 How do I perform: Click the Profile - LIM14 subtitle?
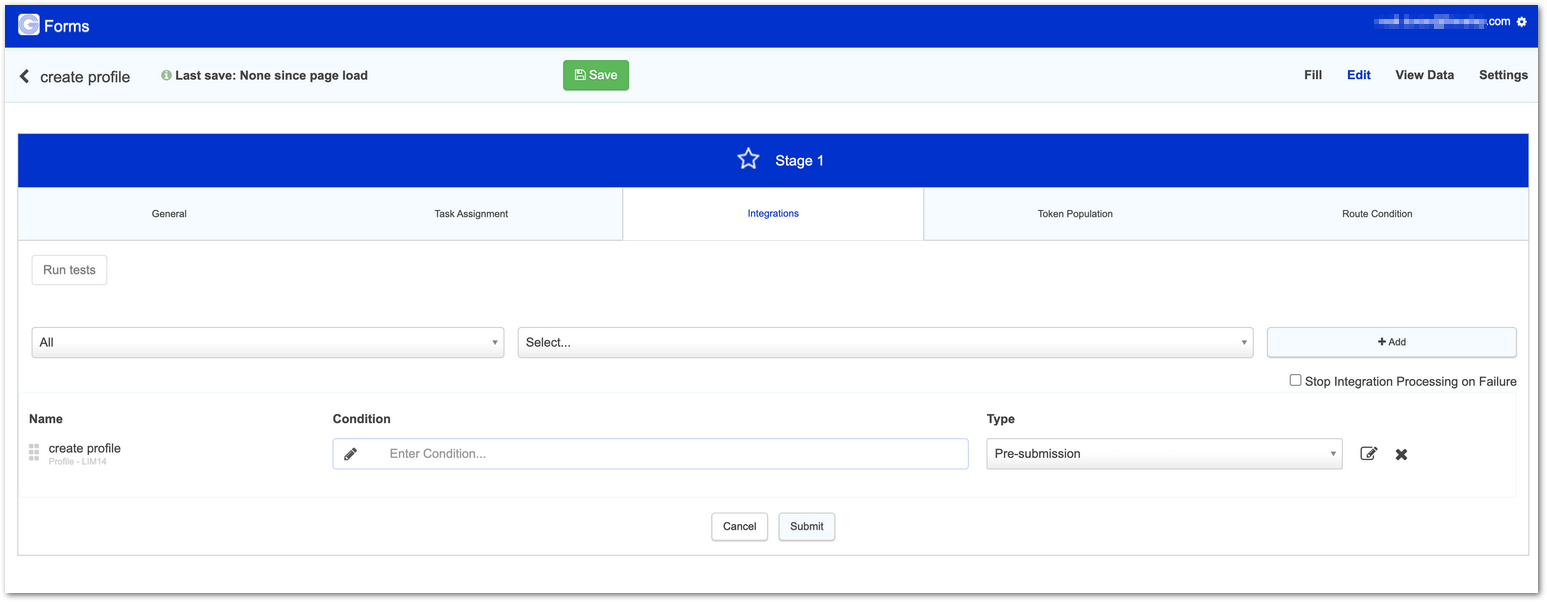[x=78, y=461]
